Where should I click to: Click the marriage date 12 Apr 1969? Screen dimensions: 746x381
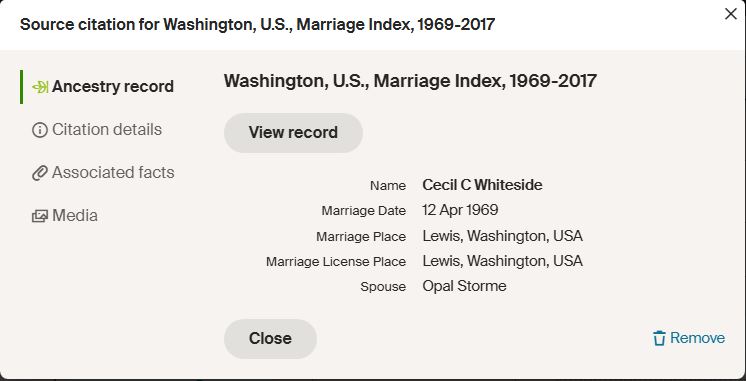coord(460,210)
